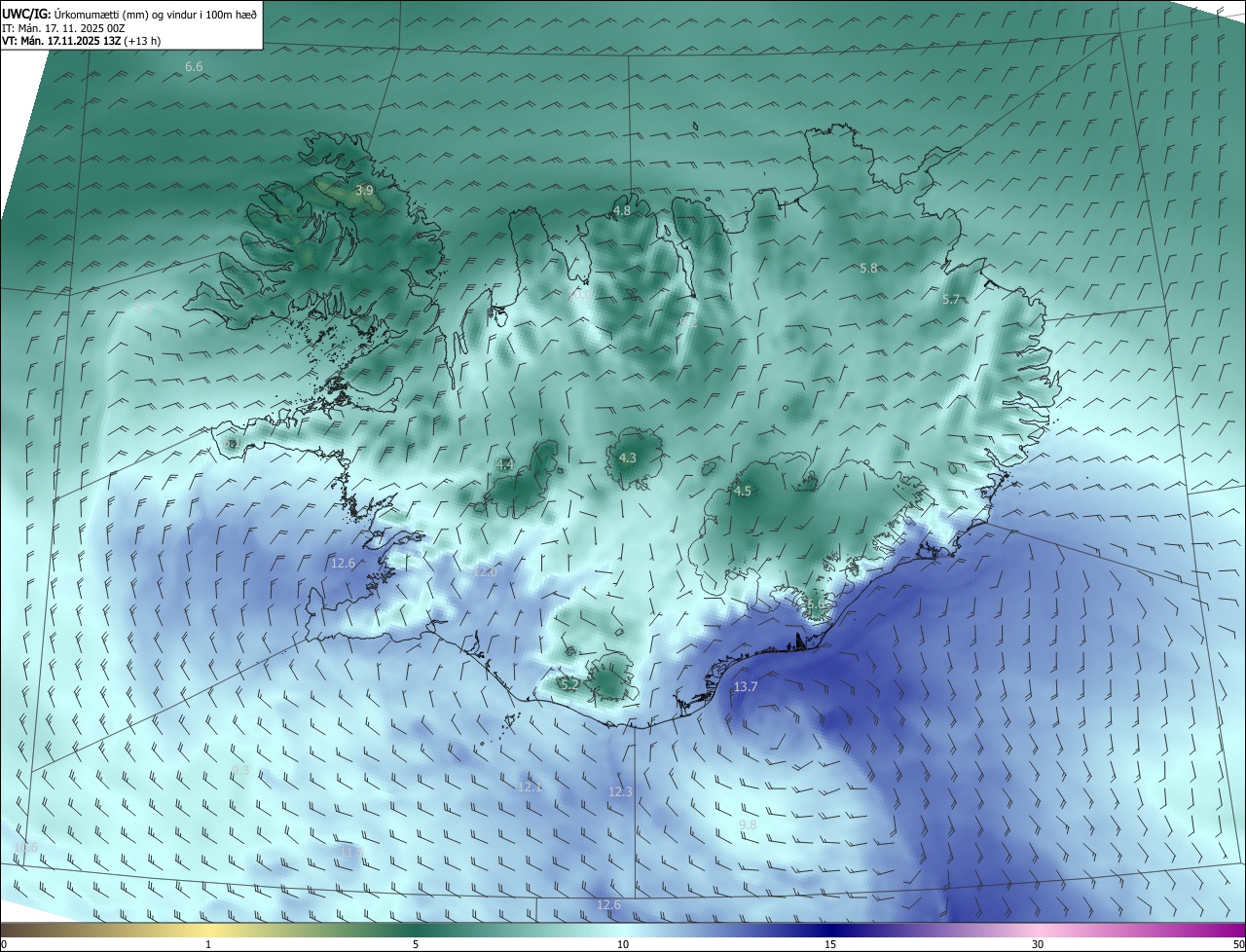This screenshot has width=1246, height=952.
Task: Click the 5.7 value on the map
Action: coord(951,300)
